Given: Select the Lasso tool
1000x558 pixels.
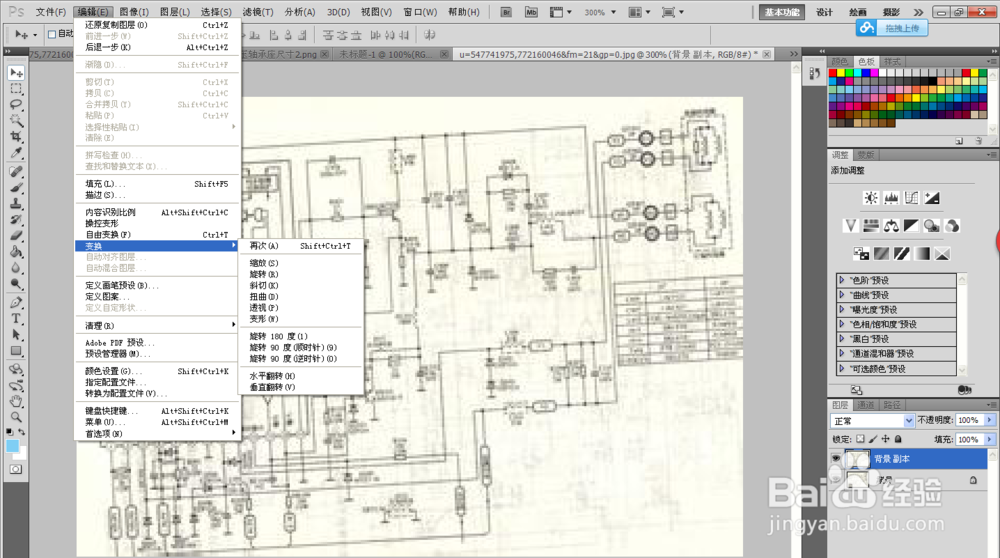Looking at the screenshot, I should point(16,105).
